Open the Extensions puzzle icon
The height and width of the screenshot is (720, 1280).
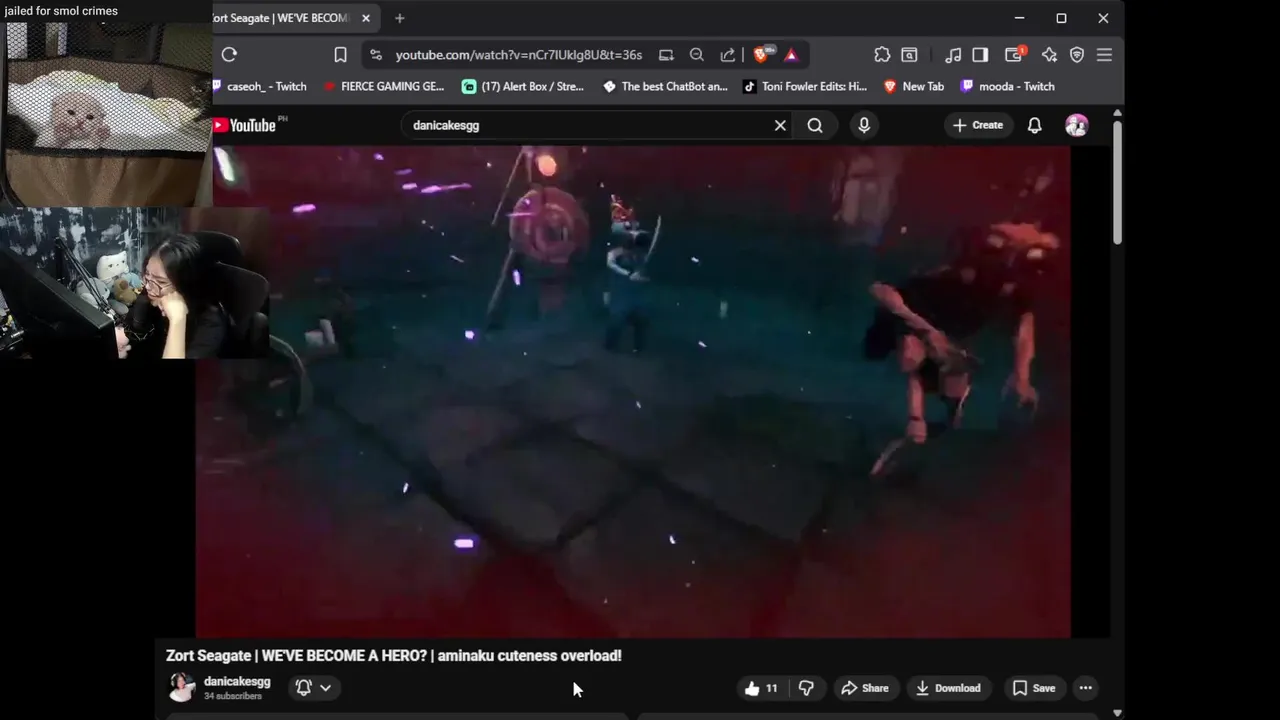(x=882, y=55)
